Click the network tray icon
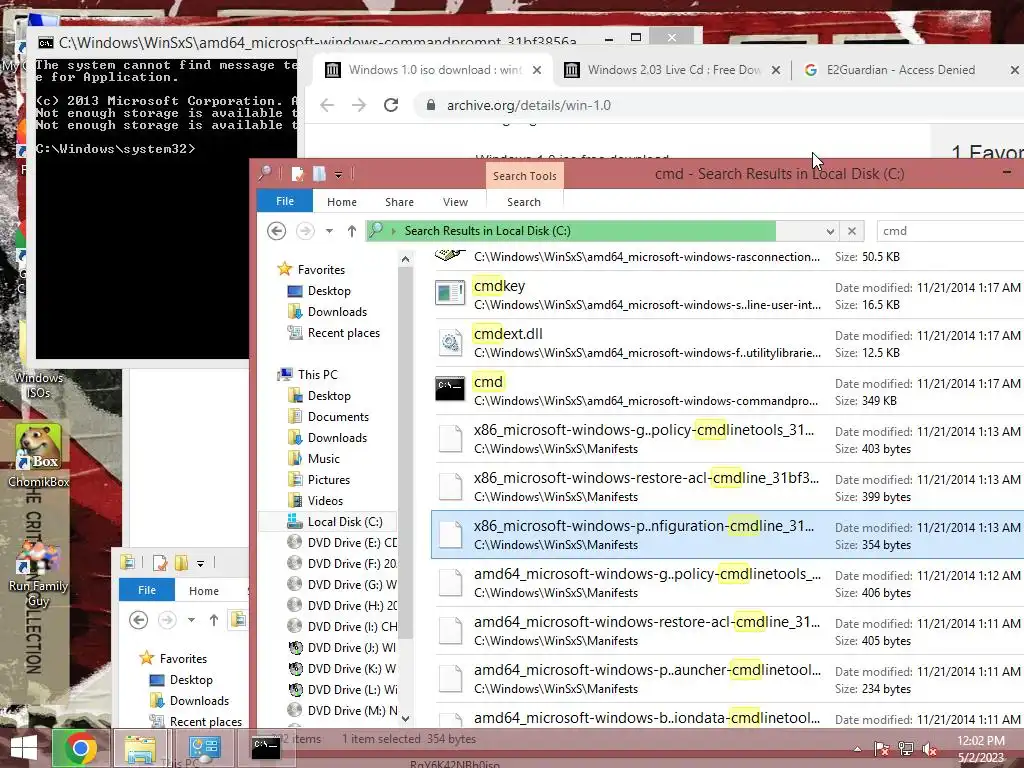Viewport: 1024px width, 768px height. (906, 749)
